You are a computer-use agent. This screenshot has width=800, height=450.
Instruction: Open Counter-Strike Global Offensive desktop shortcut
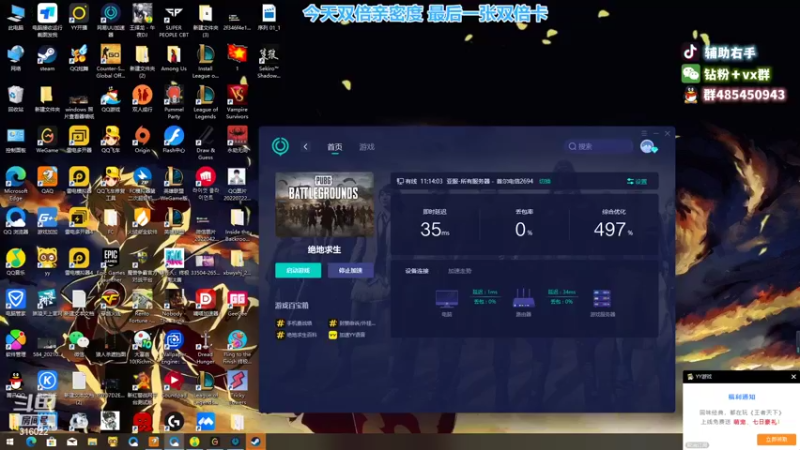tap(111, 61)
